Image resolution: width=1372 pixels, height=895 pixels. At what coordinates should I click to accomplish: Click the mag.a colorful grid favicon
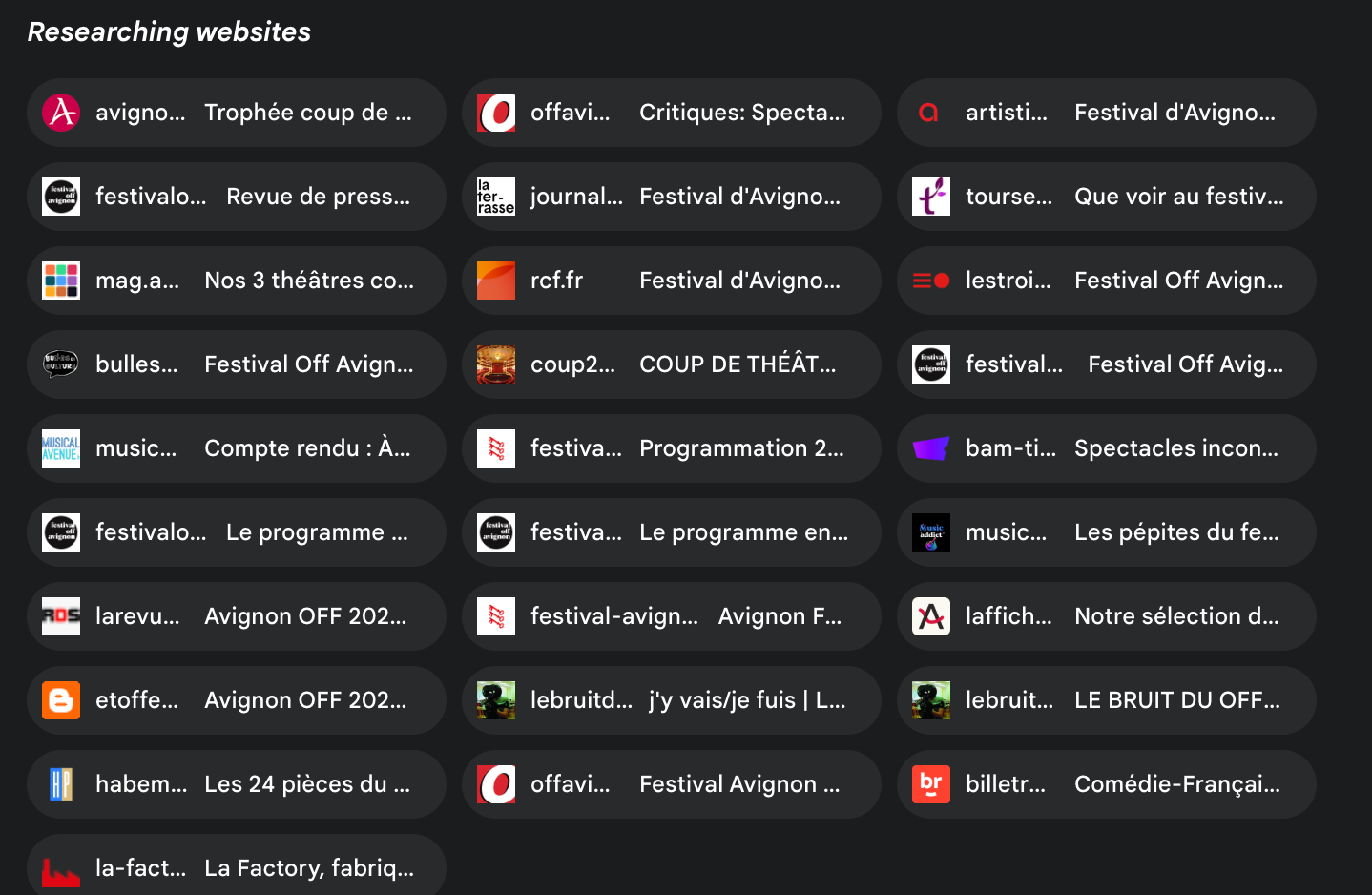point(61,281)
